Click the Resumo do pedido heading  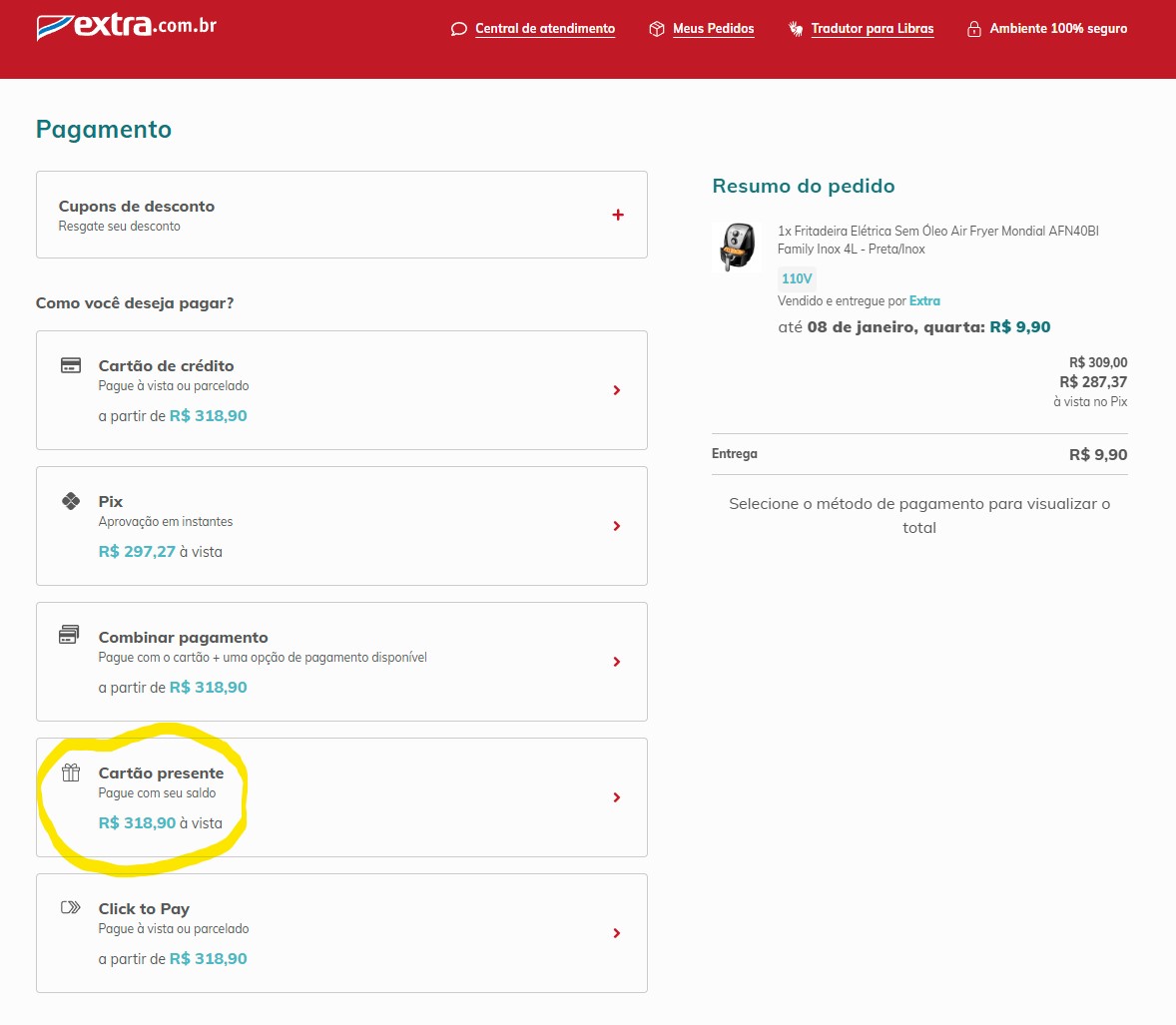coord(804,186)
